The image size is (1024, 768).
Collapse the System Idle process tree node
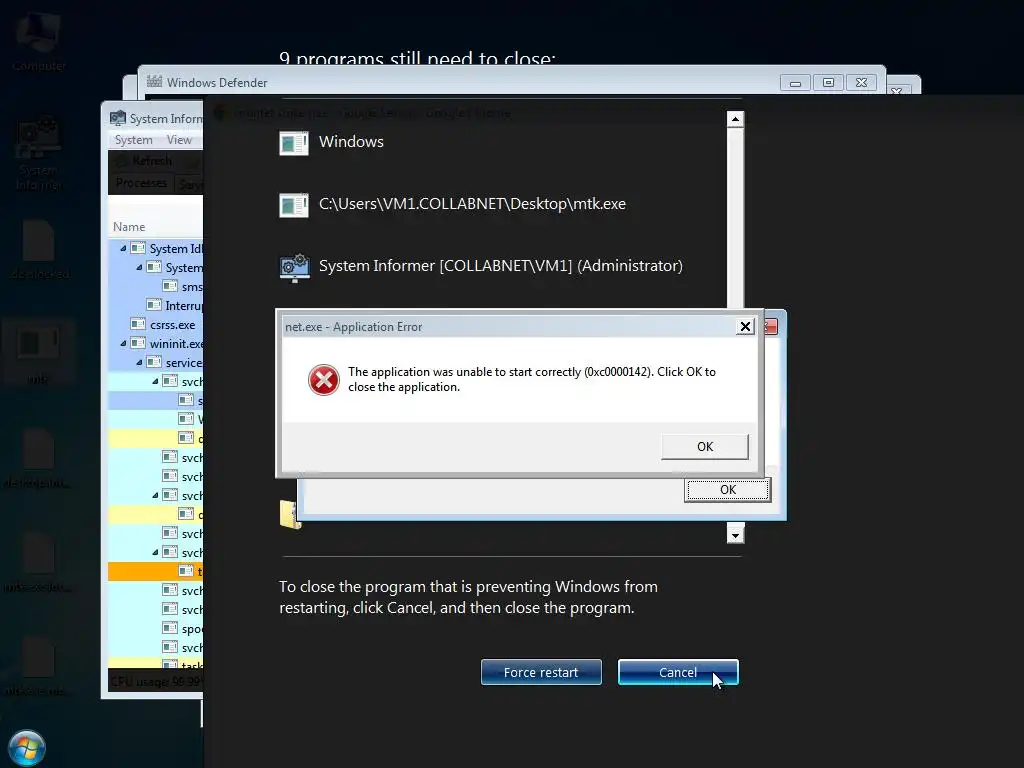pos(123,248)
